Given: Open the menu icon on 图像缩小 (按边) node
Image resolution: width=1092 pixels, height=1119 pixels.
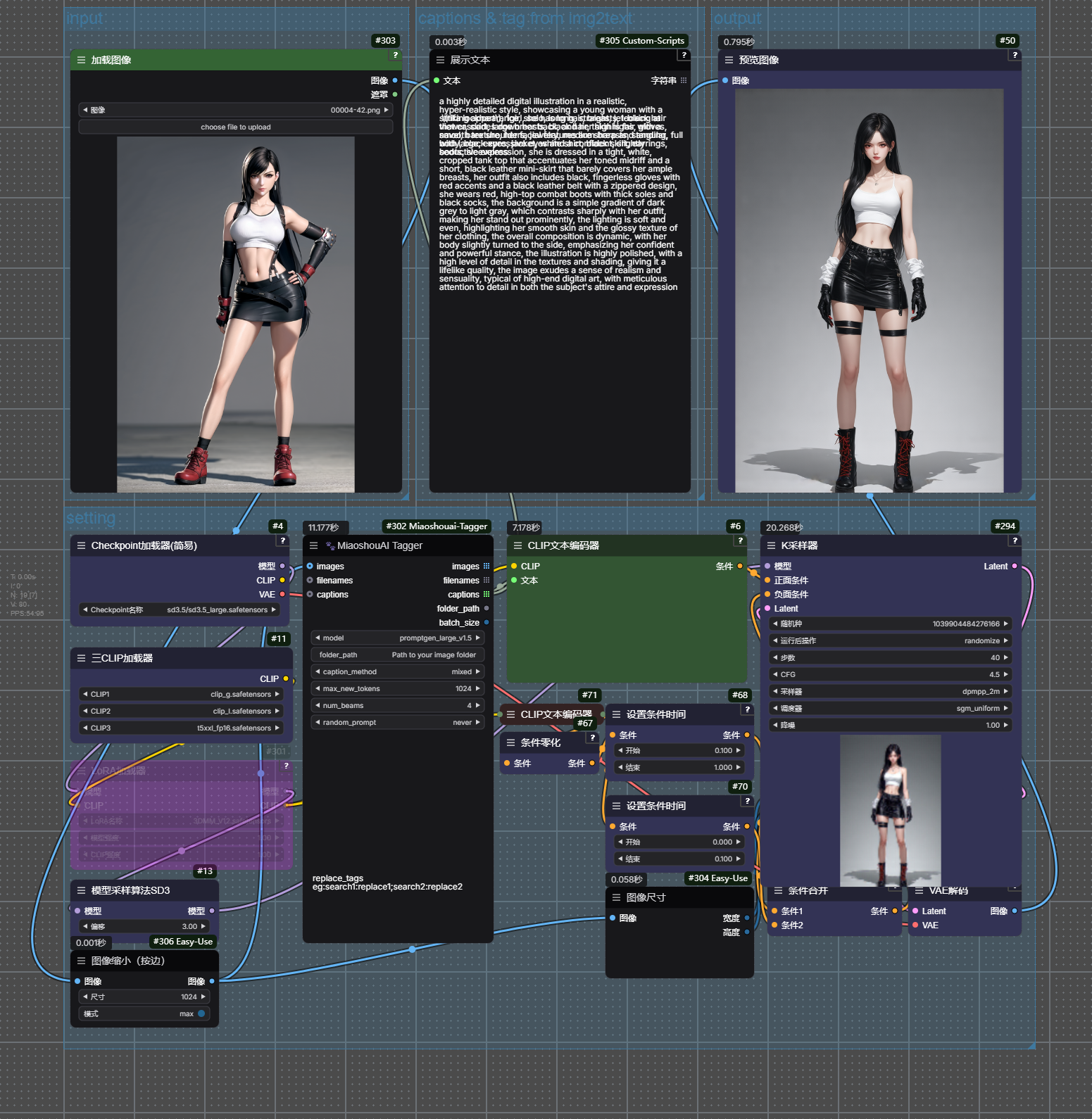Looking at the screenshot, I should click(81, 961).
